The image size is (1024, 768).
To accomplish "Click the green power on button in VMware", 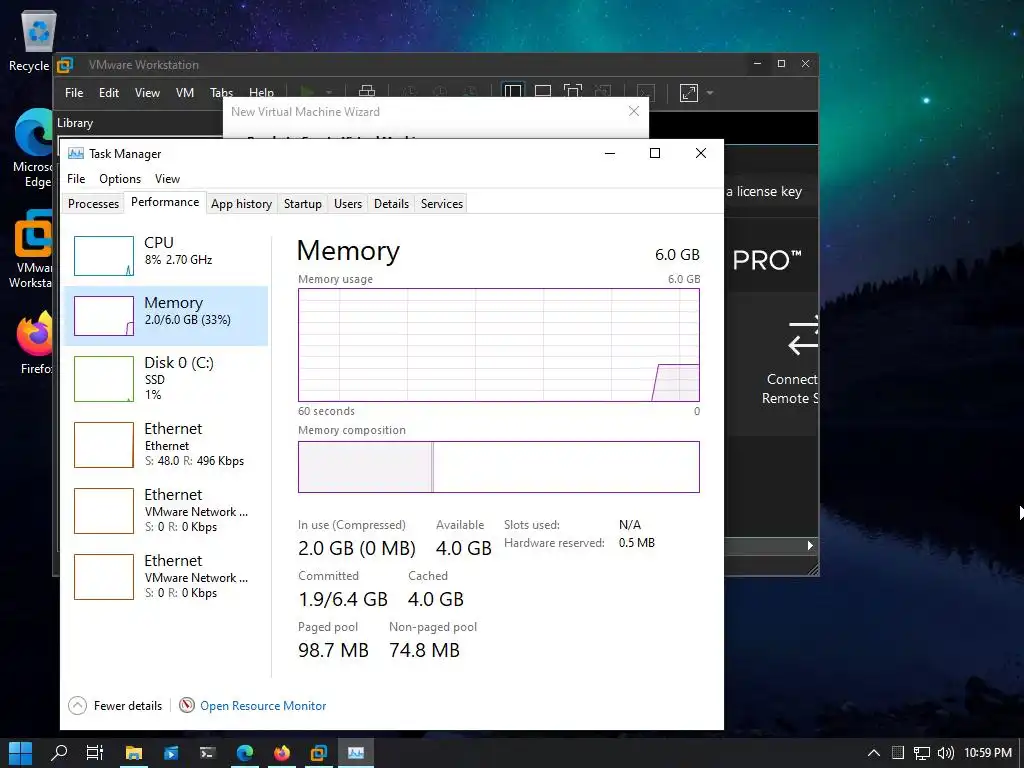I will 307,93.
